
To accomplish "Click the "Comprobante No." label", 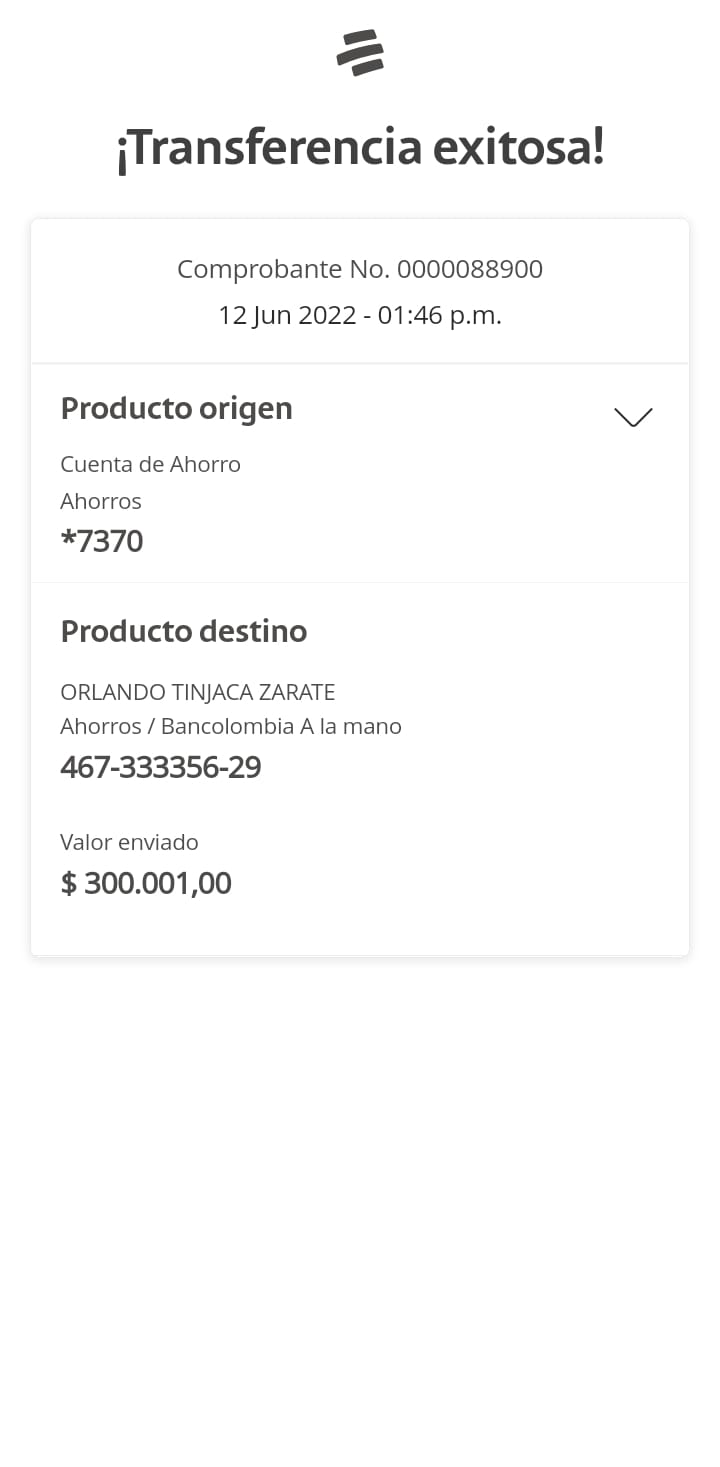I will tap(283, 269).
